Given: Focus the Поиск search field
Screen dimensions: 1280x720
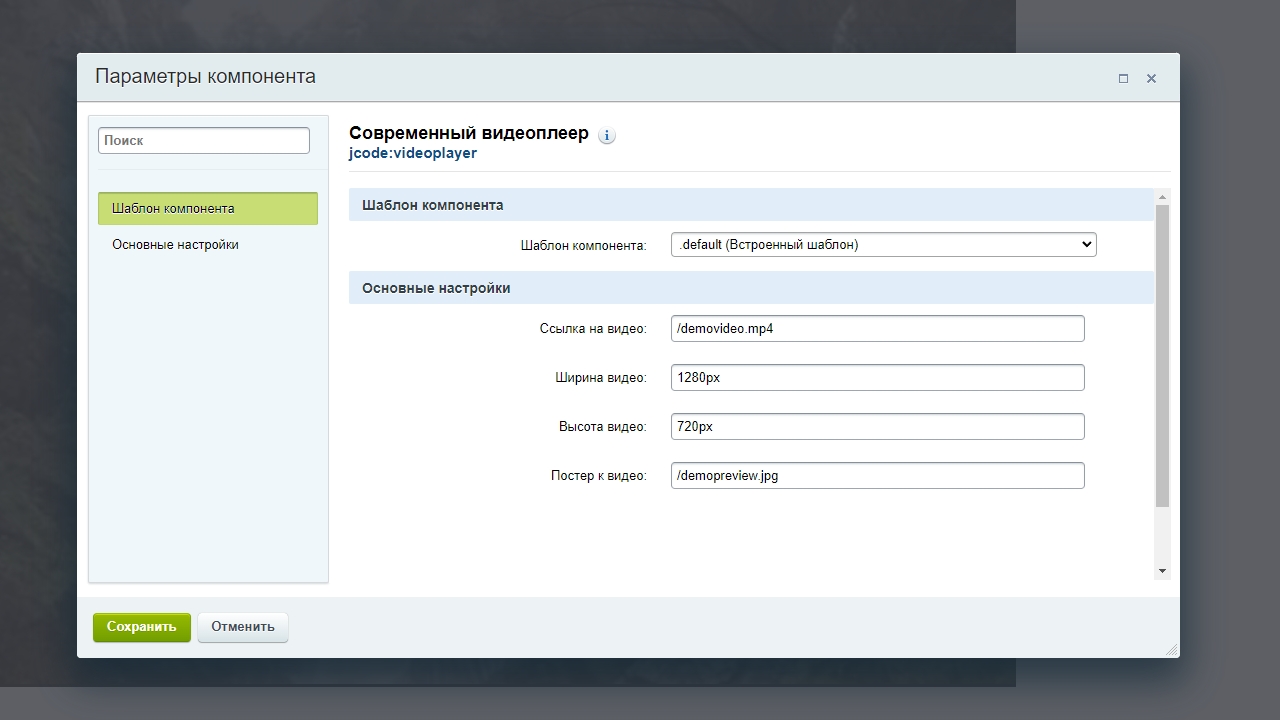Looking at the screenshot, I should [204, 140].
